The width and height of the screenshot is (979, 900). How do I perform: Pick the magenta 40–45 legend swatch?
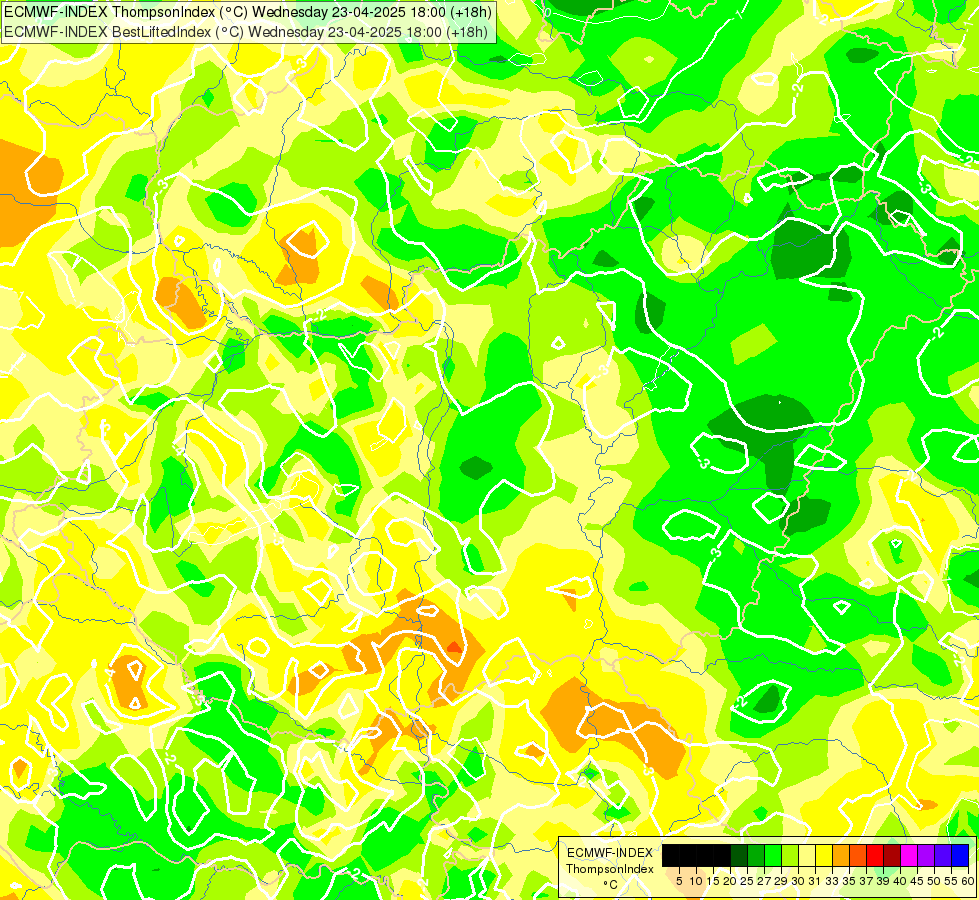909,856
